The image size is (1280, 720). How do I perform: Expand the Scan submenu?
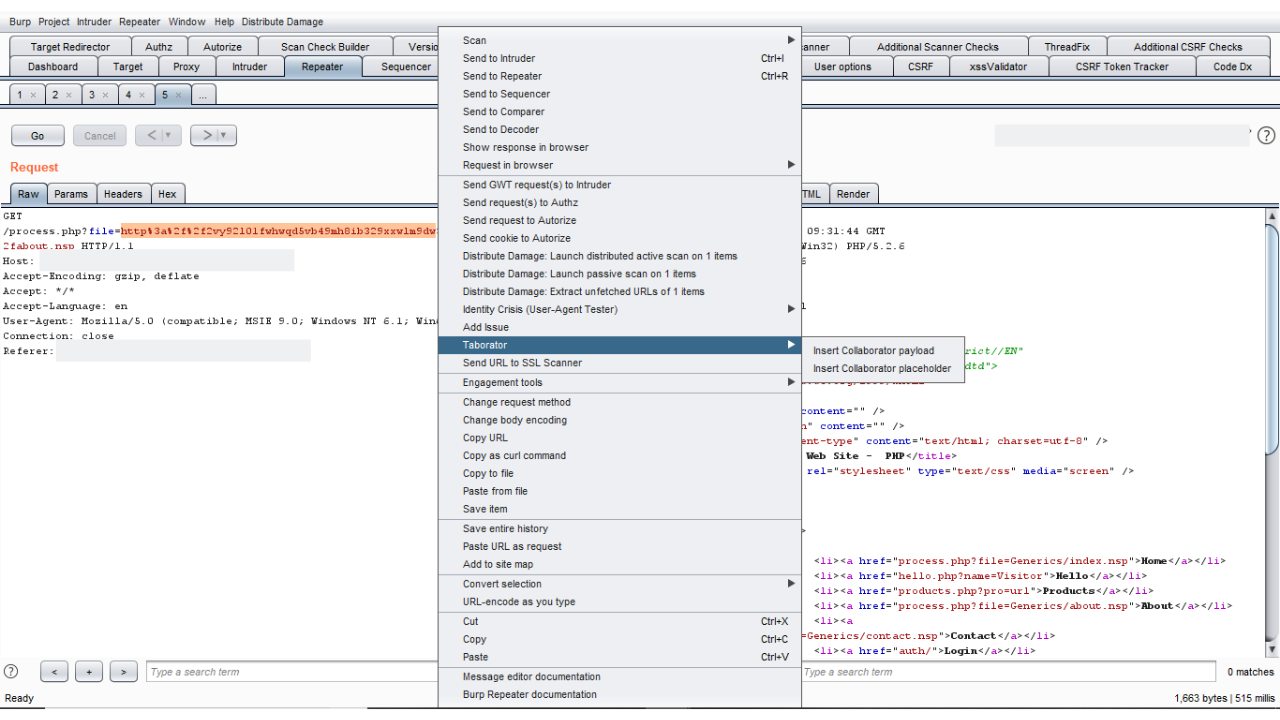point(620,40)
